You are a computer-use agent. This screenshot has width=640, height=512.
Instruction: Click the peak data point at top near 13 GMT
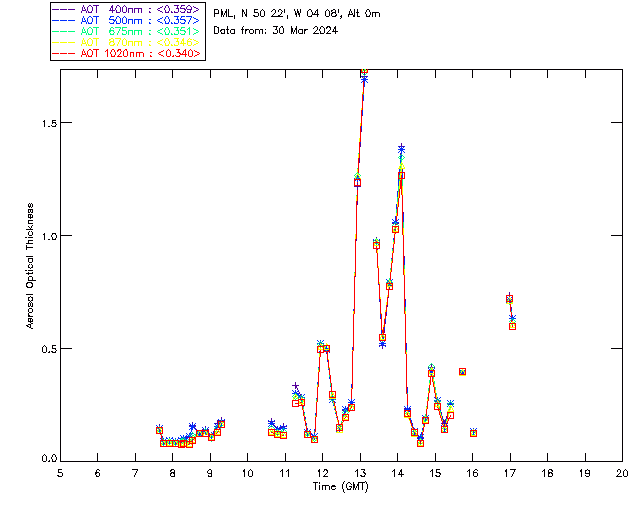coord(364,73)
